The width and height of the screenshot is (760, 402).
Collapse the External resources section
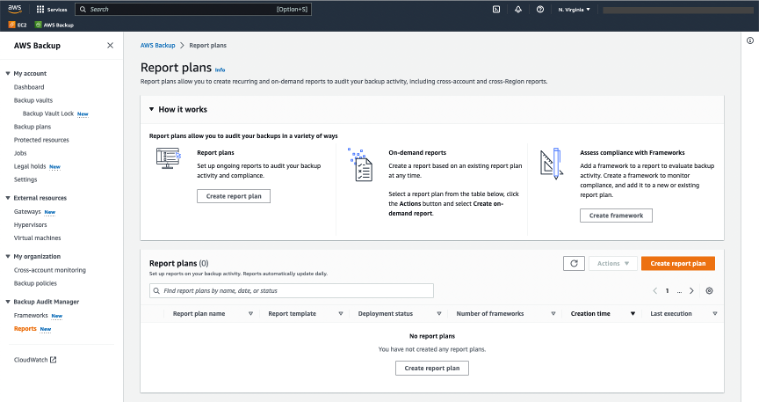tap(8, 198)
